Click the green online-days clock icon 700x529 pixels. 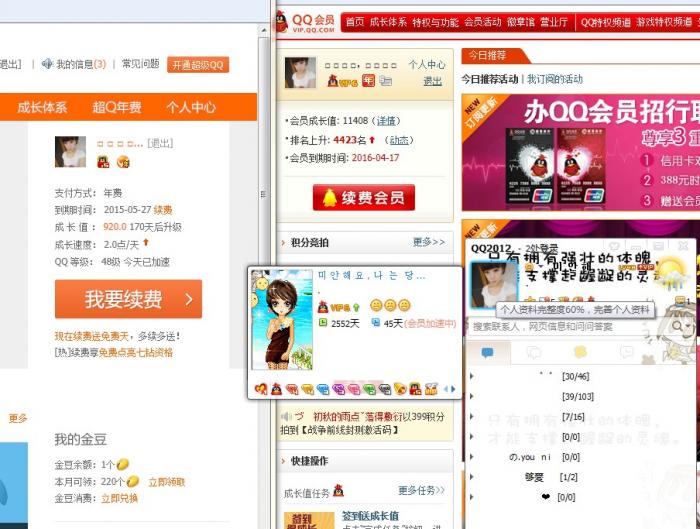323,322
